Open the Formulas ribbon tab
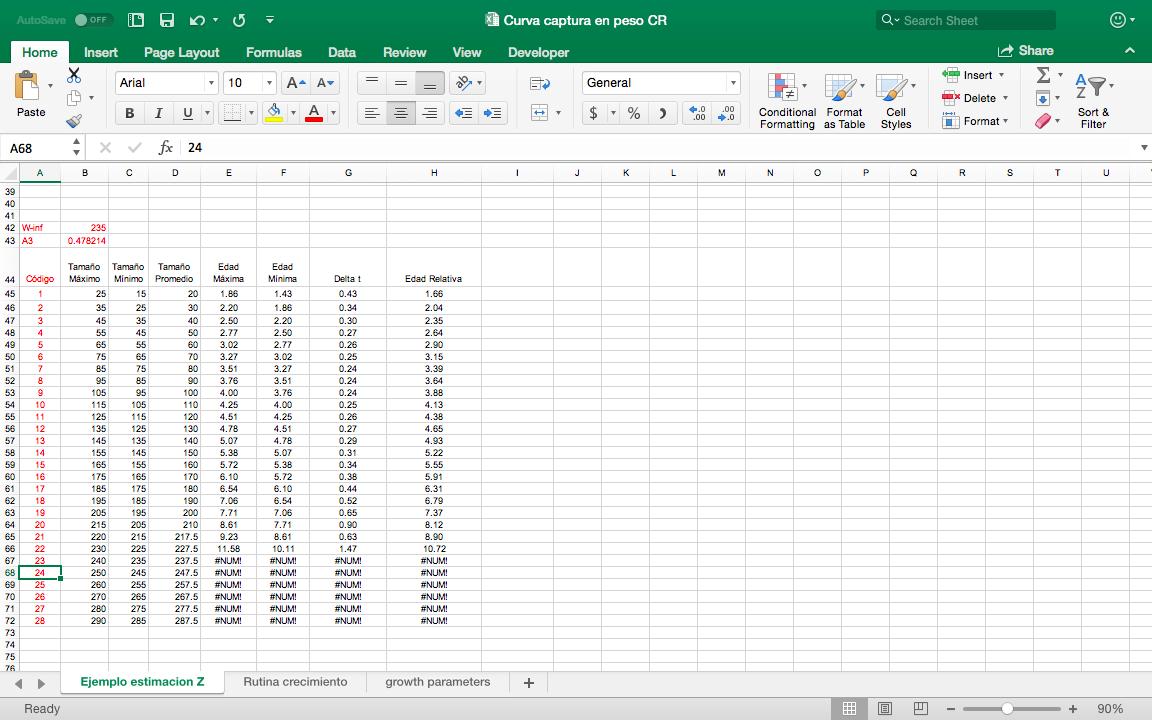The image size is (1152, 720). click(273, 52)
